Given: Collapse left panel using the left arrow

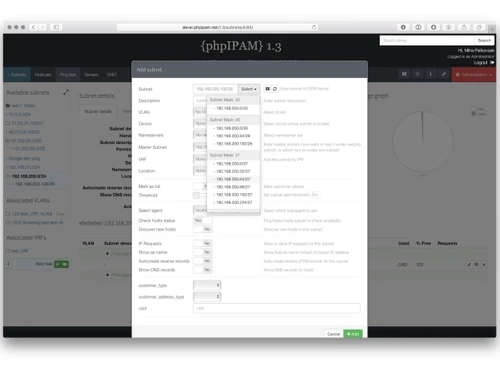Looking at the screenshot, I should point(9,264).
